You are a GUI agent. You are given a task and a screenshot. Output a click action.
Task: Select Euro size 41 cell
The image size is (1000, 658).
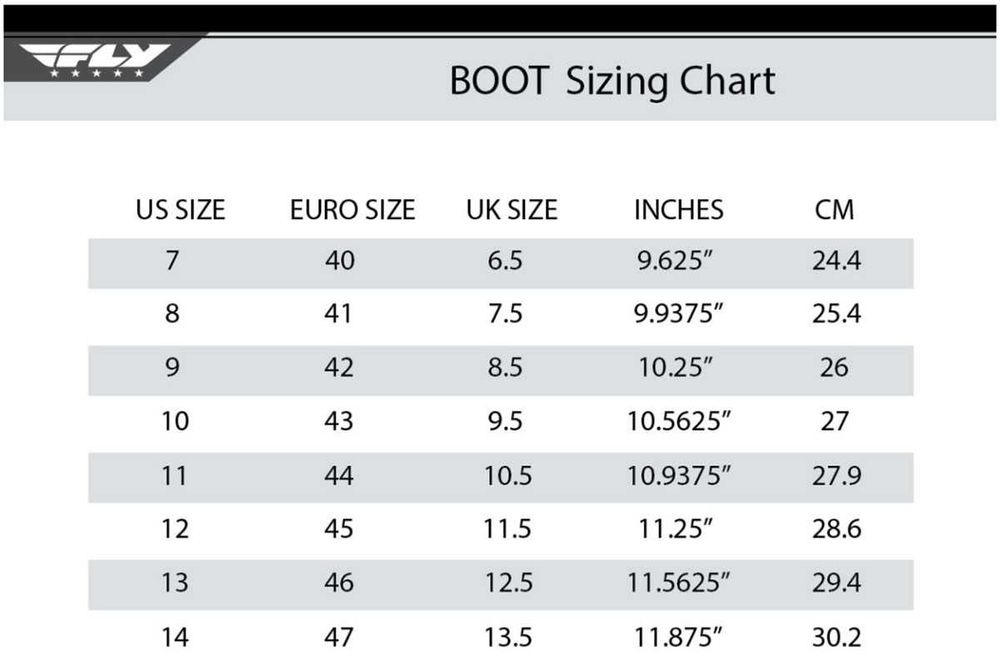[339, 314]
